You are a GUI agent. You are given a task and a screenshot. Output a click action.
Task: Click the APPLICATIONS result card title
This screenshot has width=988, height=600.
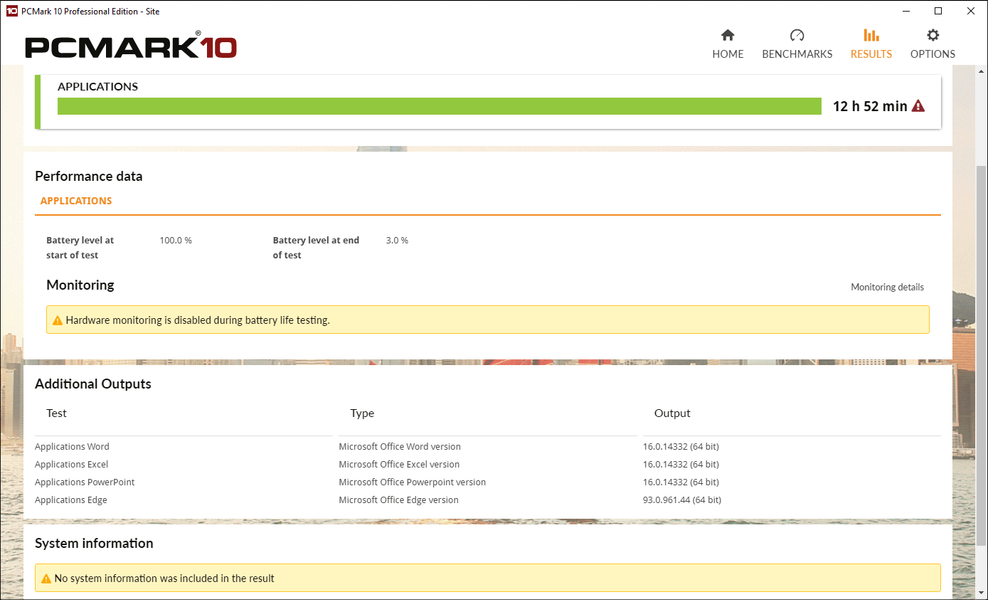coord(98,86)
